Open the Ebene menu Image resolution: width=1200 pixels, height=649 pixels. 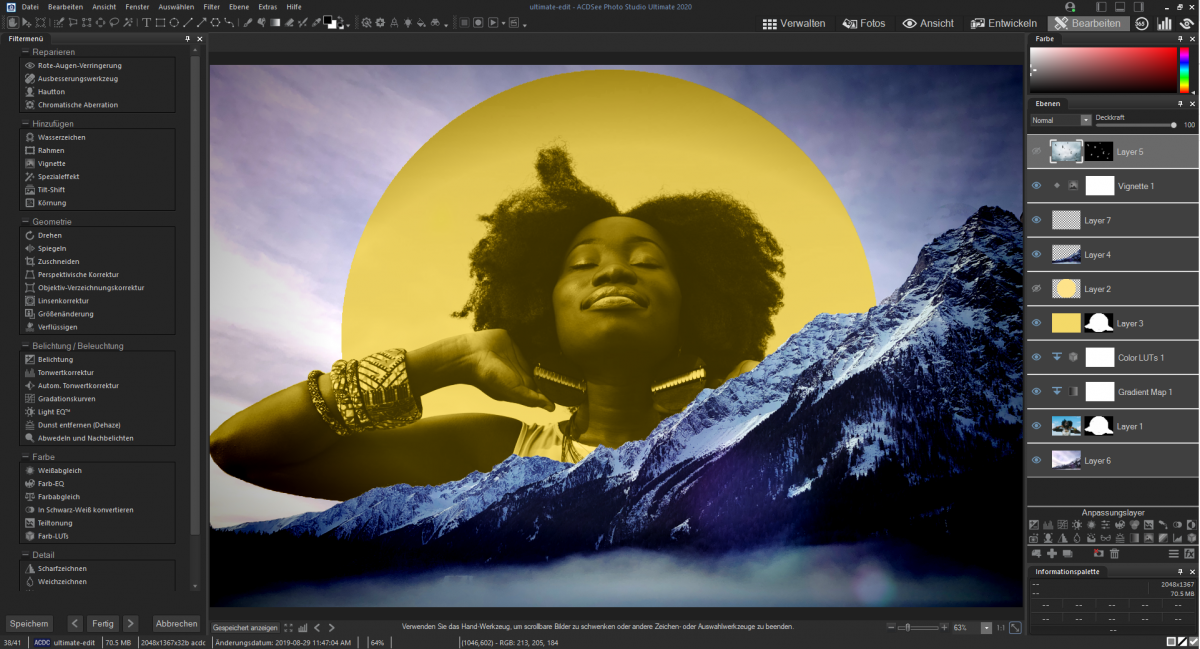[x=238, y=7]
